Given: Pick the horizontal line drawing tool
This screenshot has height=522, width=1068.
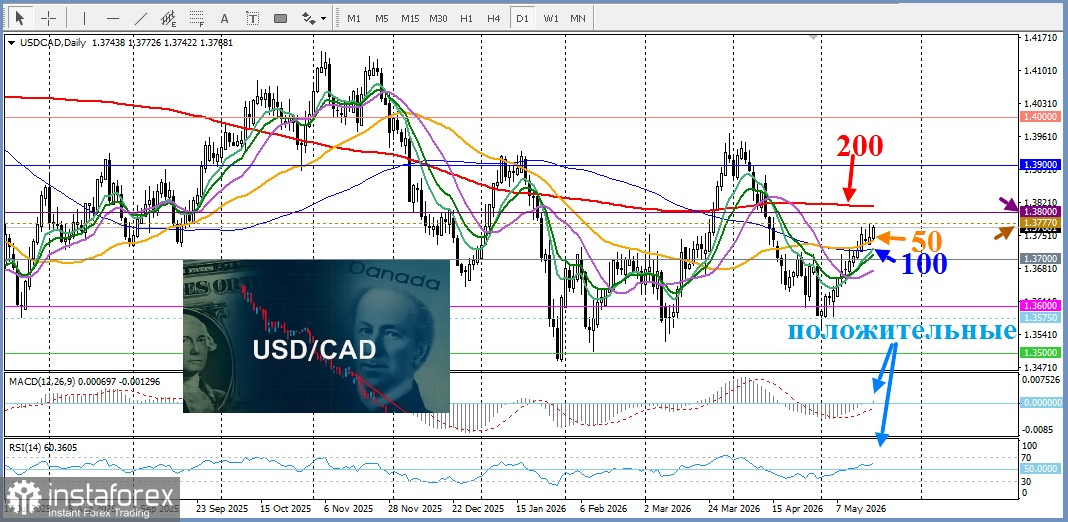Looking at the screenshot, I should [x=113, y=18].
